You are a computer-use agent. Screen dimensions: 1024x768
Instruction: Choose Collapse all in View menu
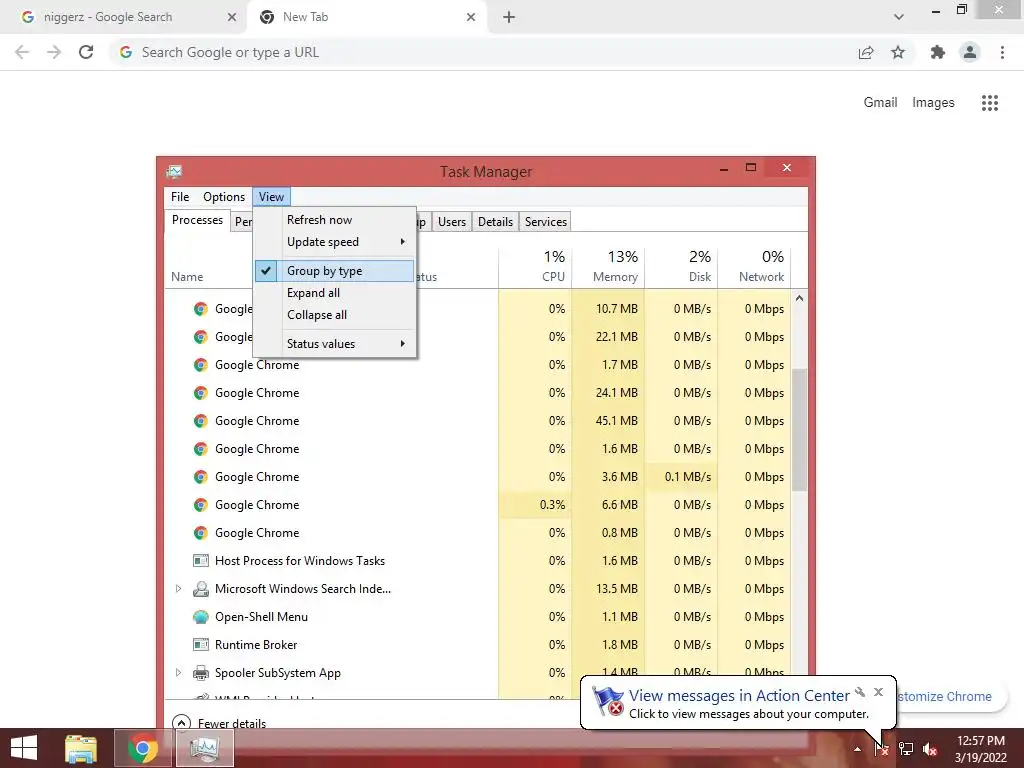pos(334,315)
